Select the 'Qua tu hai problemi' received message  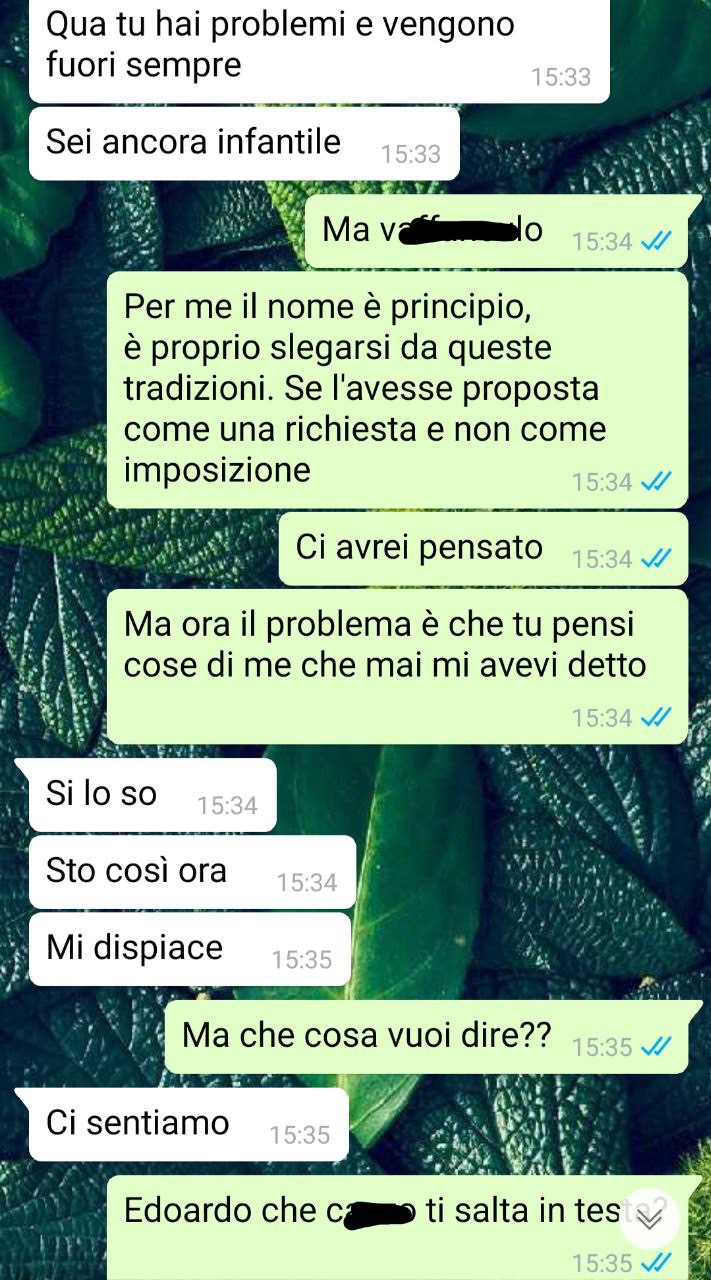click(319, 50)
